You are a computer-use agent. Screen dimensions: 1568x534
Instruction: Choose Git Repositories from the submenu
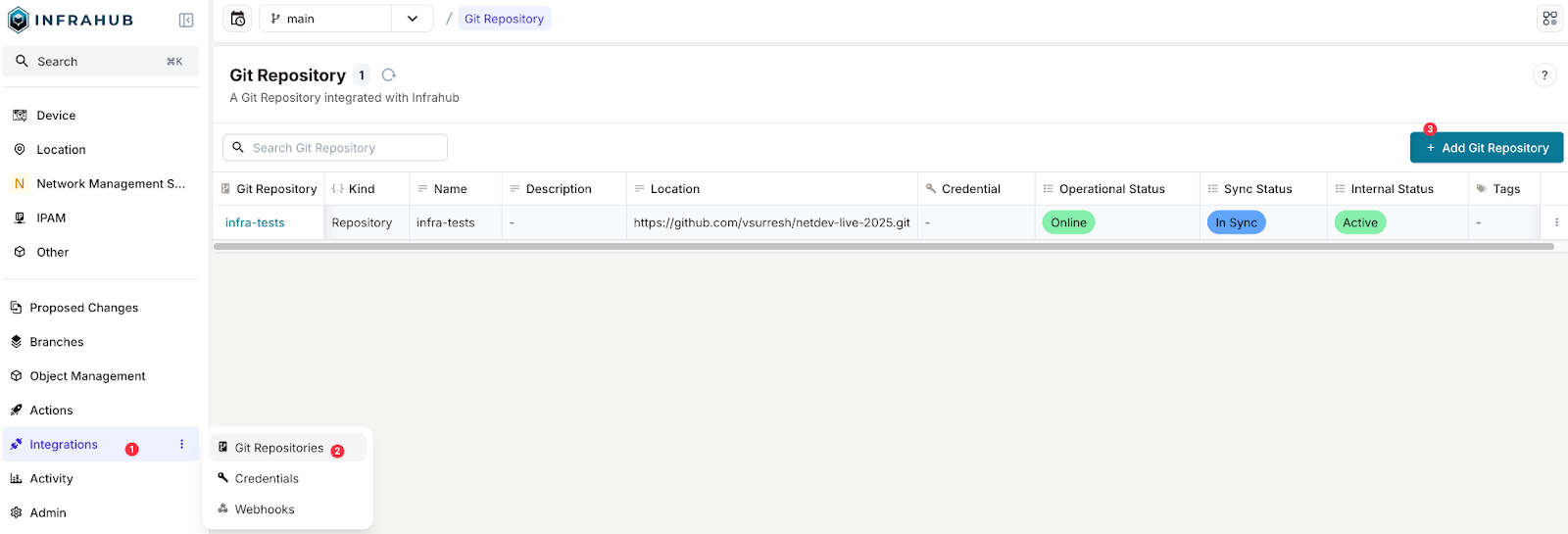pyautogui.click(x=288, y=448)
